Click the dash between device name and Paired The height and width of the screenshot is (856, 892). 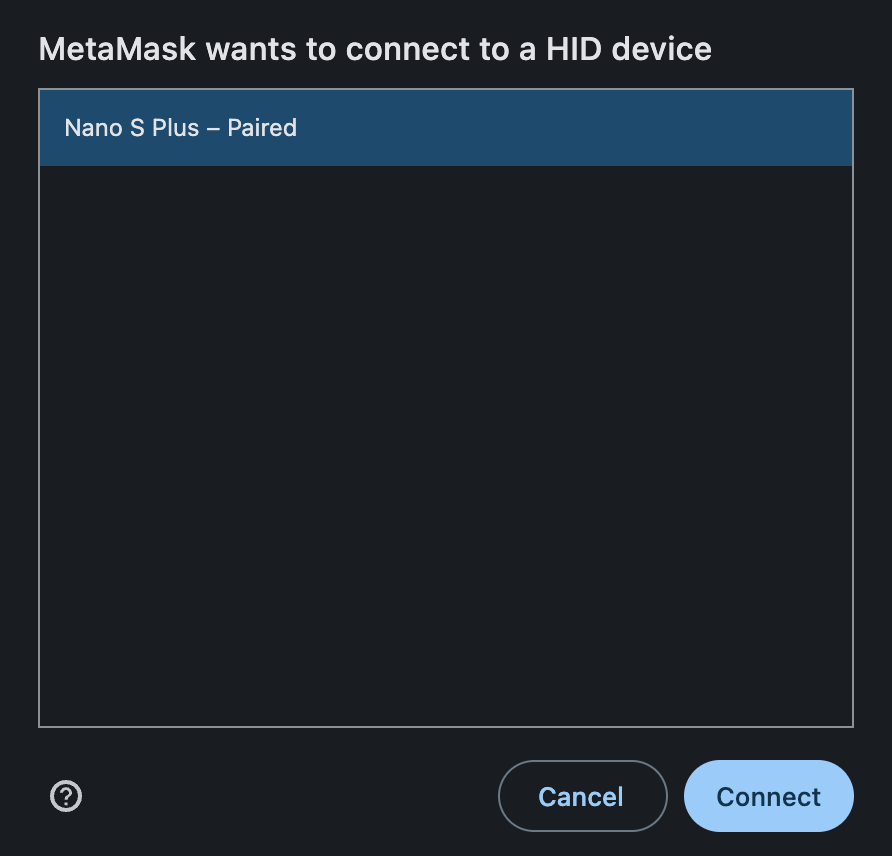tap(213, 128)
